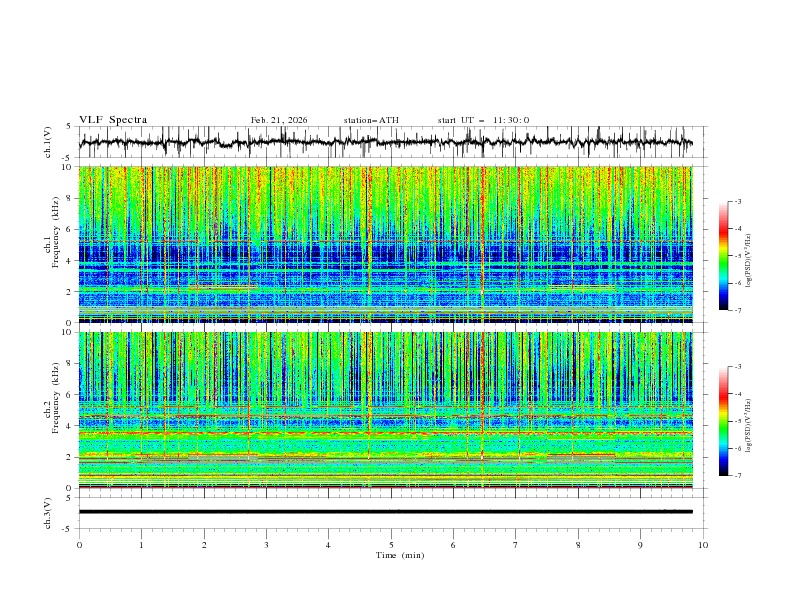Click the "4" tick on the Time axis
This screenshot has height=612, width=792.
[328, 545]
